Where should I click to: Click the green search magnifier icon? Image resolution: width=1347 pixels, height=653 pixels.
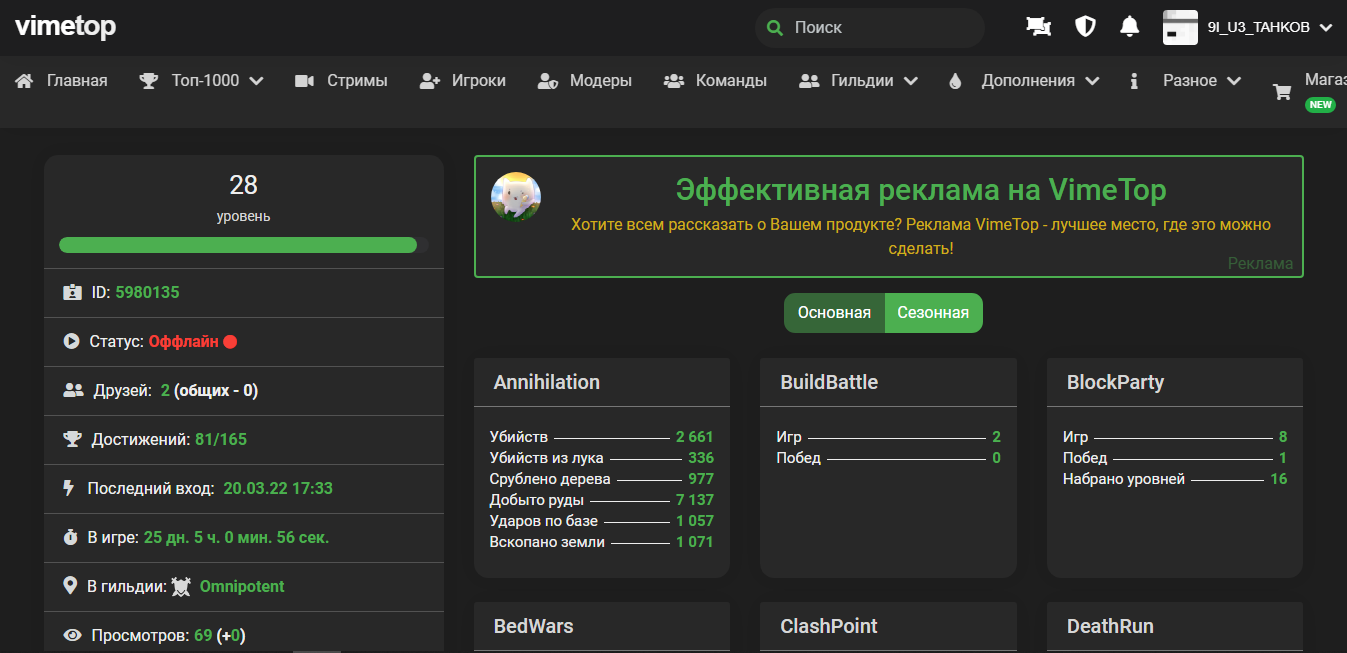pyautogui.click(x=774, y=28)
